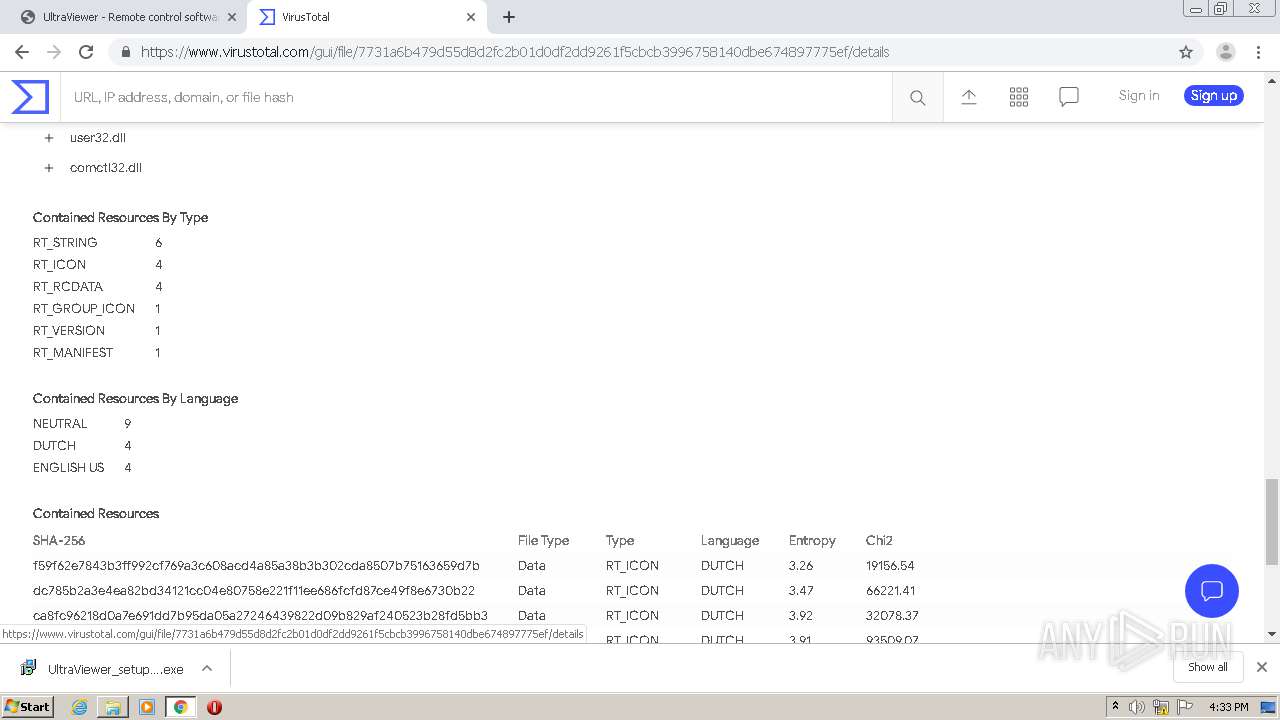Click the taskbar clock 4:33 PM

[x=1228, y=707]
